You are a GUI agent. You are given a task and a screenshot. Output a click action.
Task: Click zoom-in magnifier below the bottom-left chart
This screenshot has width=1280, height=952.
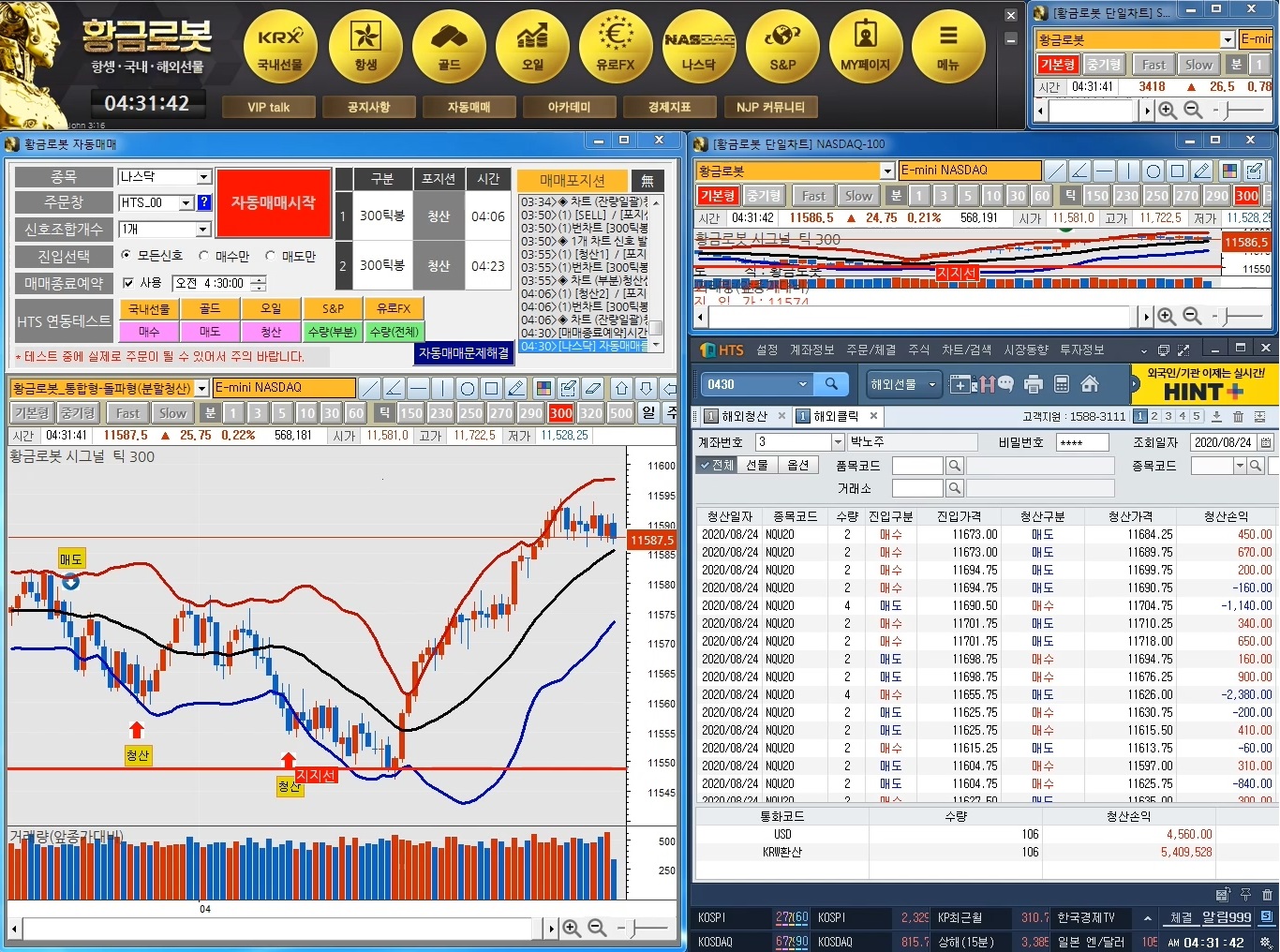click(572, 929)
